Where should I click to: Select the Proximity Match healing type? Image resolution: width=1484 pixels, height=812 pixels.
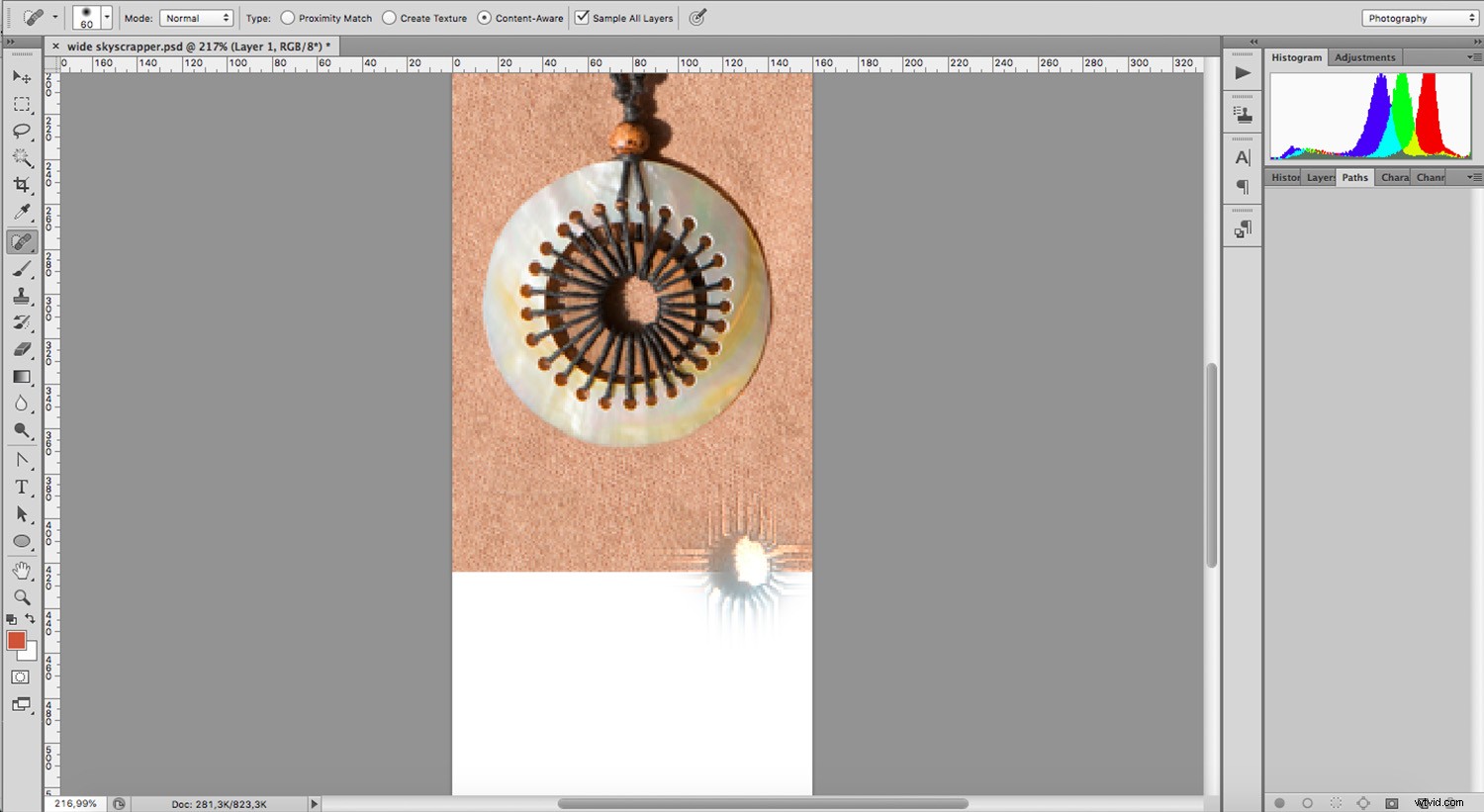[287, 17]
